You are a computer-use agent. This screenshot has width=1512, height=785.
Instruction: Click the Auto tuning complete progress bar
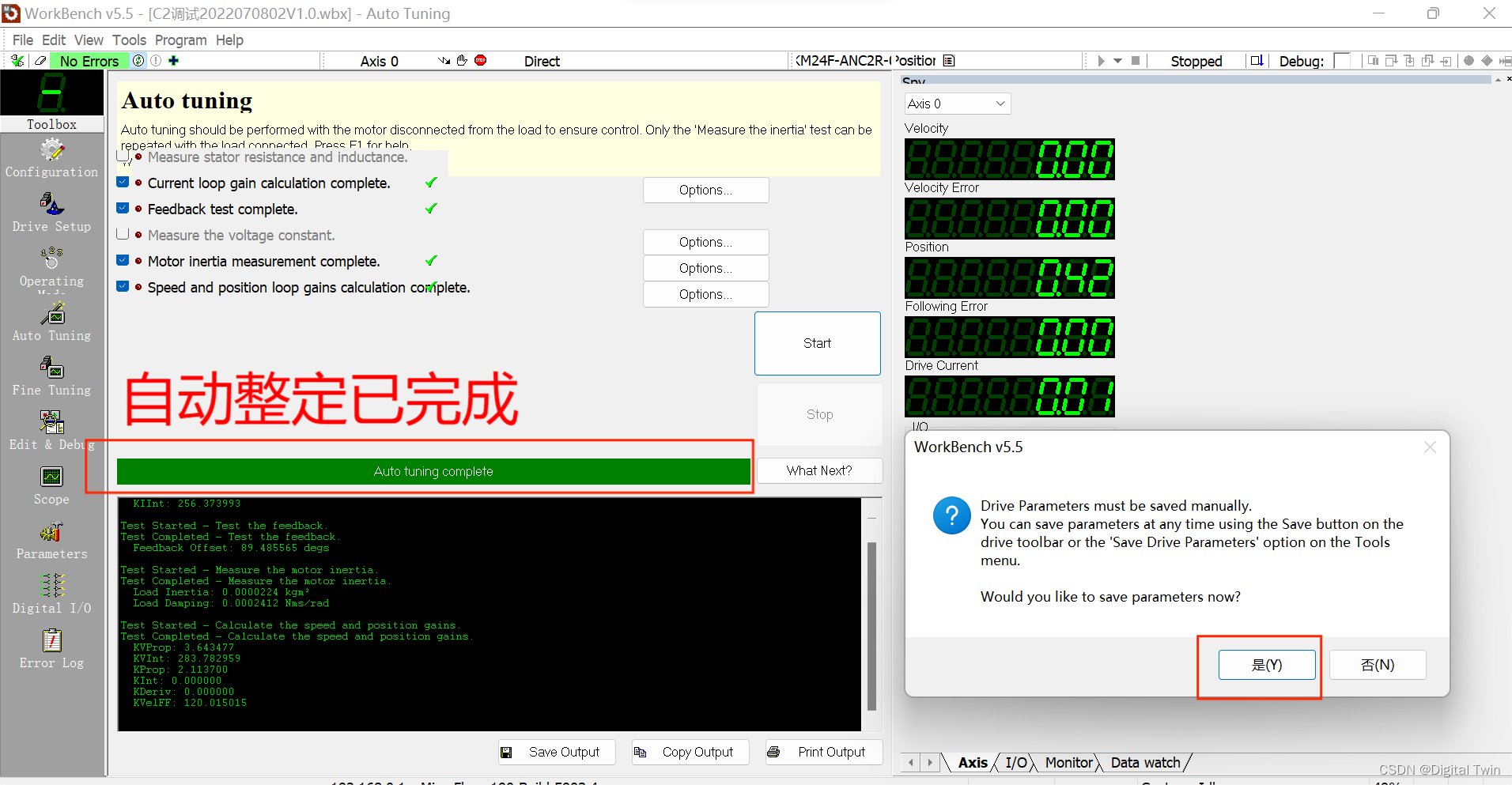pyautogui.click(x=433, y=471)
